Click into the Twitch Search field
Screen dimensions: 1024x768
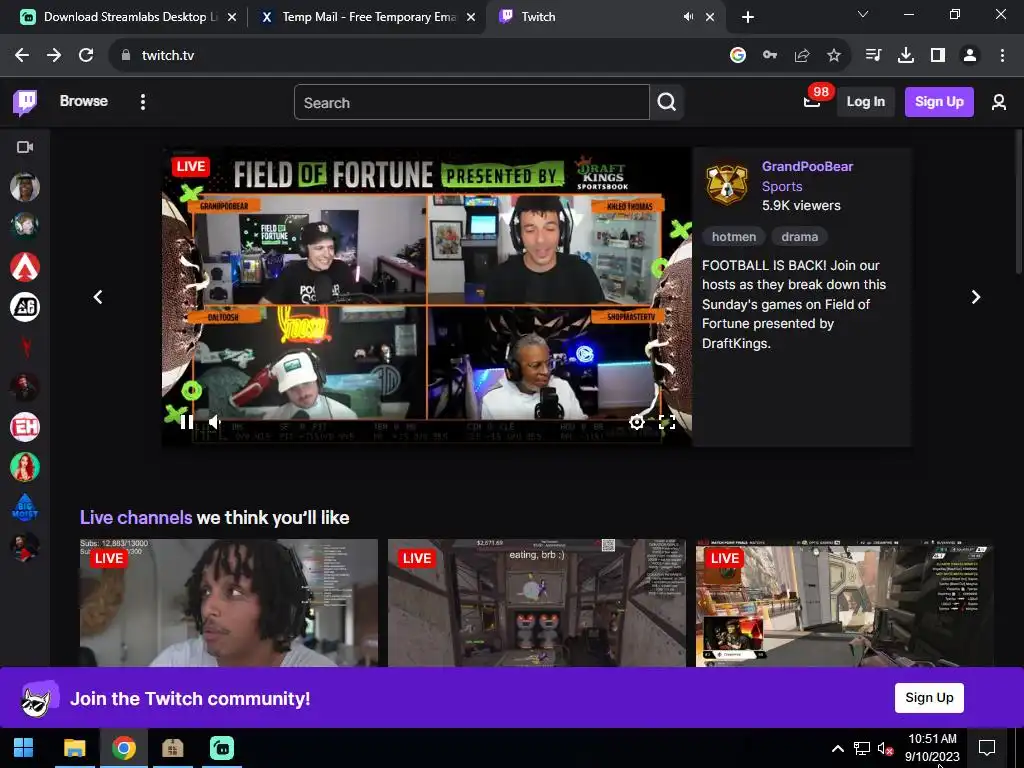click(472, 103)
